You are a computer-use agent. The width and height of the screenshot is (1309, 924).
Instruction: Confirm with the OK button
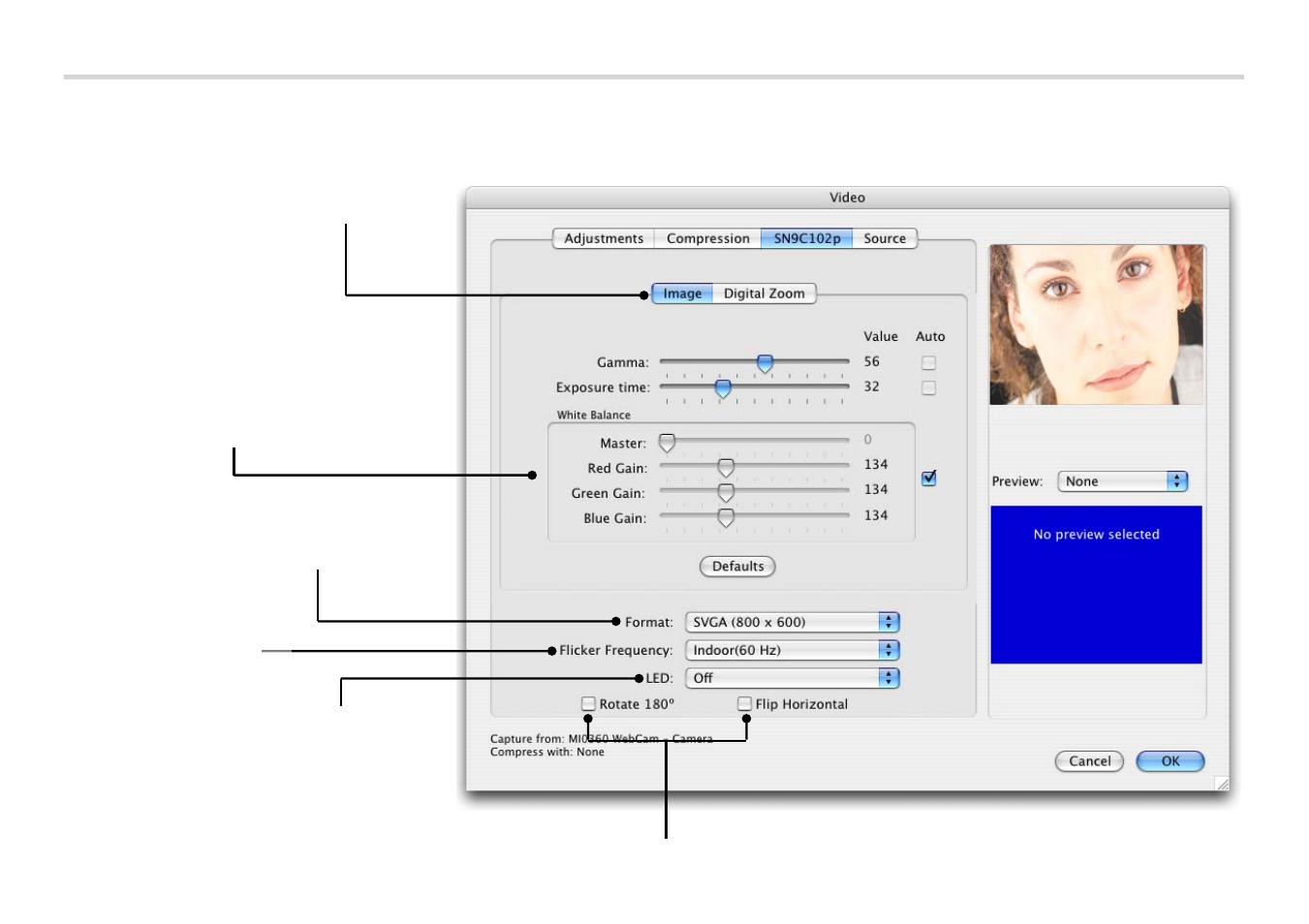pyautogui.click(x=1169, y=761)
